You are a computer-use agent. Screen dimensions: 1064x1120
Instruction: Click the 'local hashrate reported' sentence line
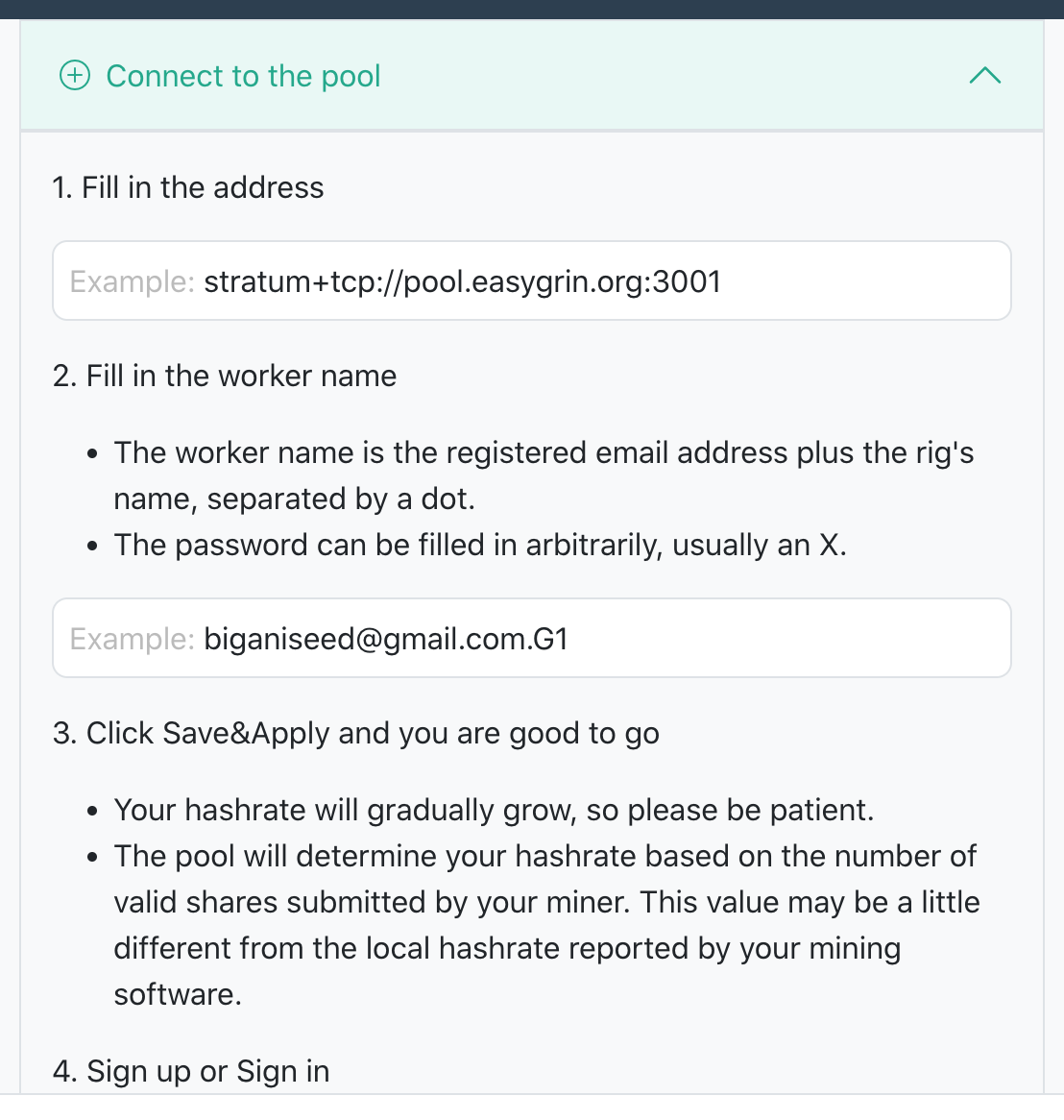507,949
